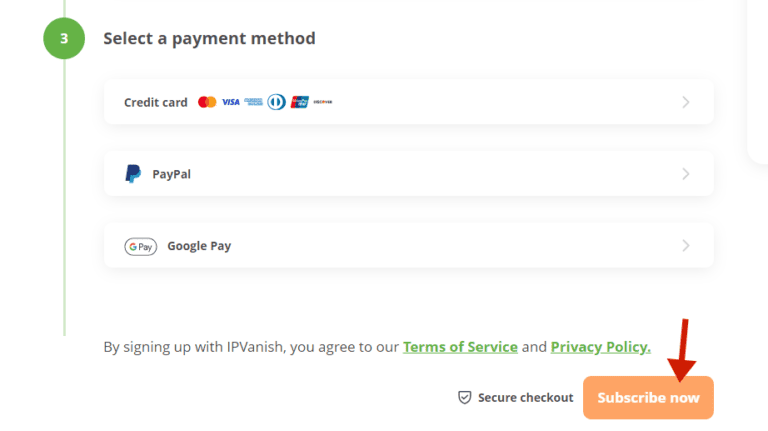768x431 pixels.
Task: Click the Google Pay logo badge
Action: pos(141,246)
